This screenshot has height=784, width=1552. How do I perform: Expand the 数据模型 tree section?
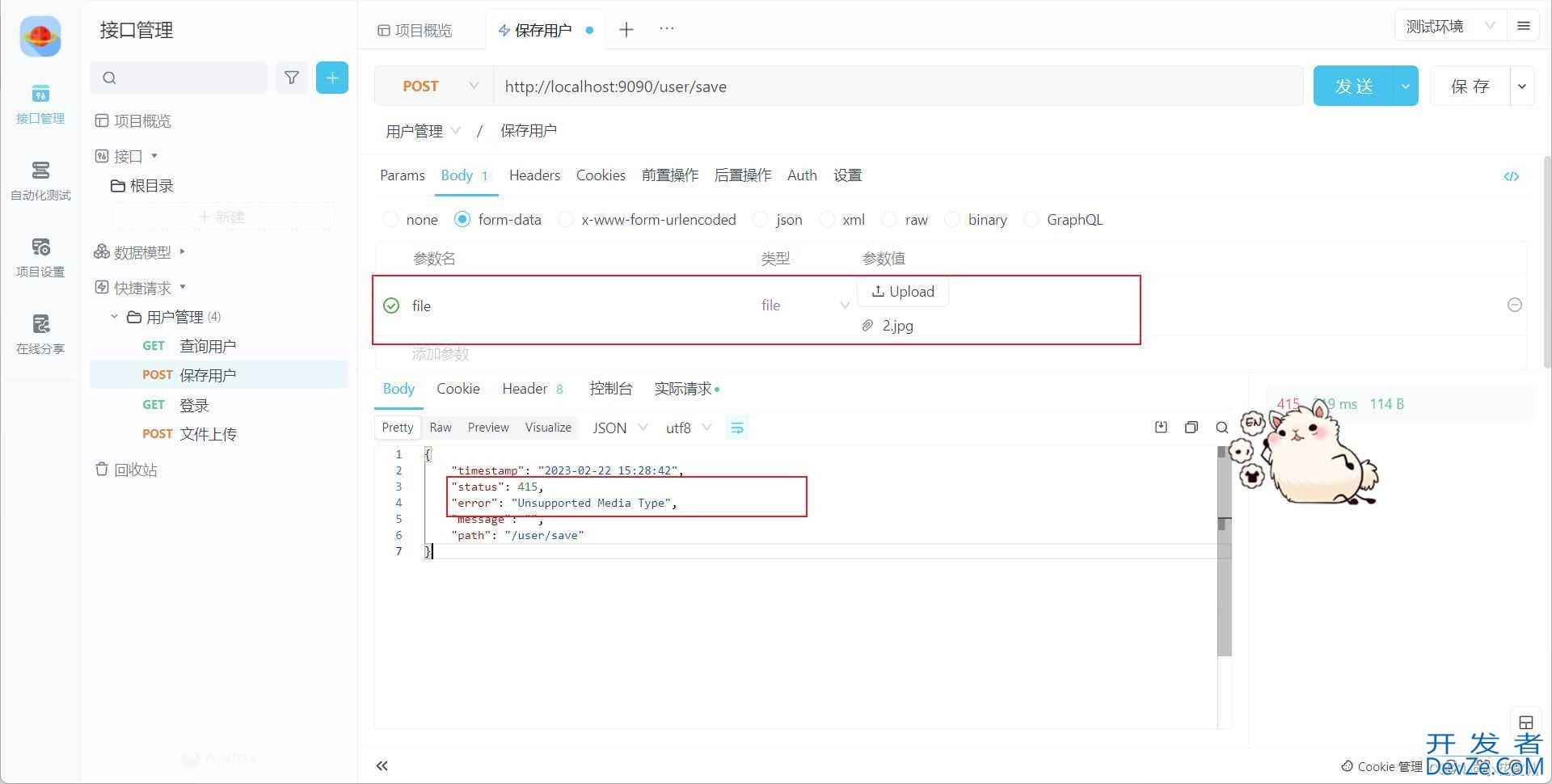(182, 252)
